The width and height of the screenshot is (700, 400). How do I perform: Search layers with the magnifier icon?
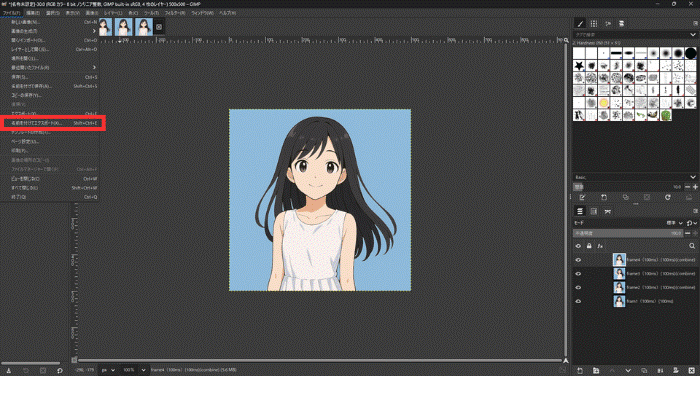click(692, 246)
